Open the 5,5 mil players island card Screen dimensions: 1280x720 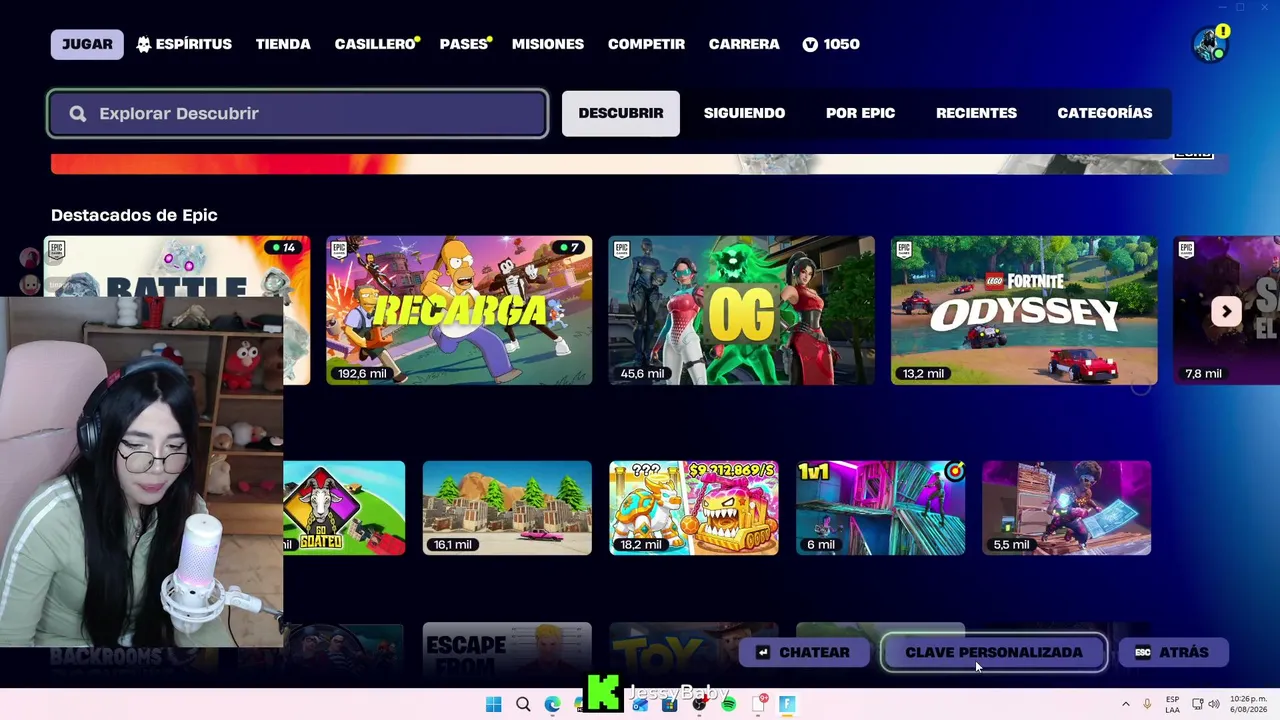(1067, 508)
